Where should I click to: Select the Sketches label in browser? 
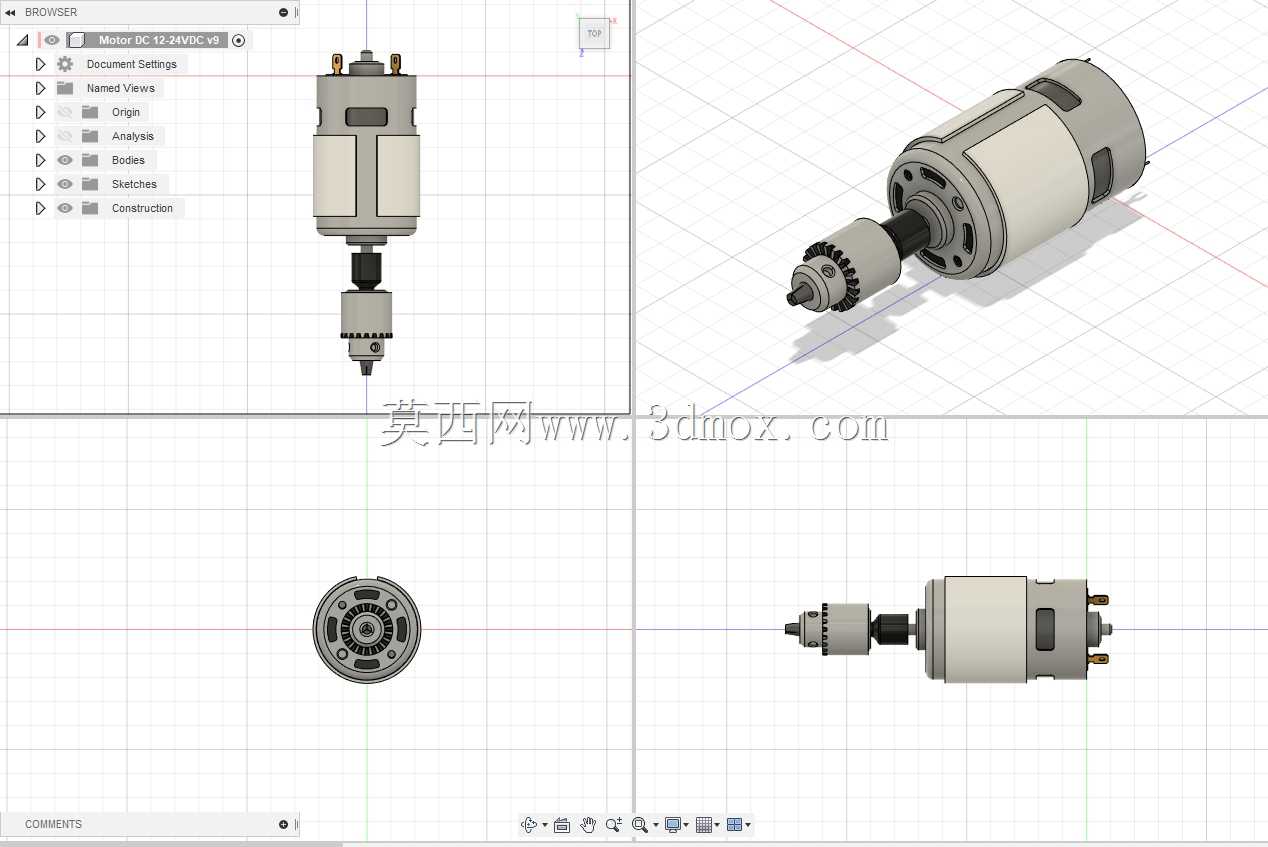pos(134,184)
